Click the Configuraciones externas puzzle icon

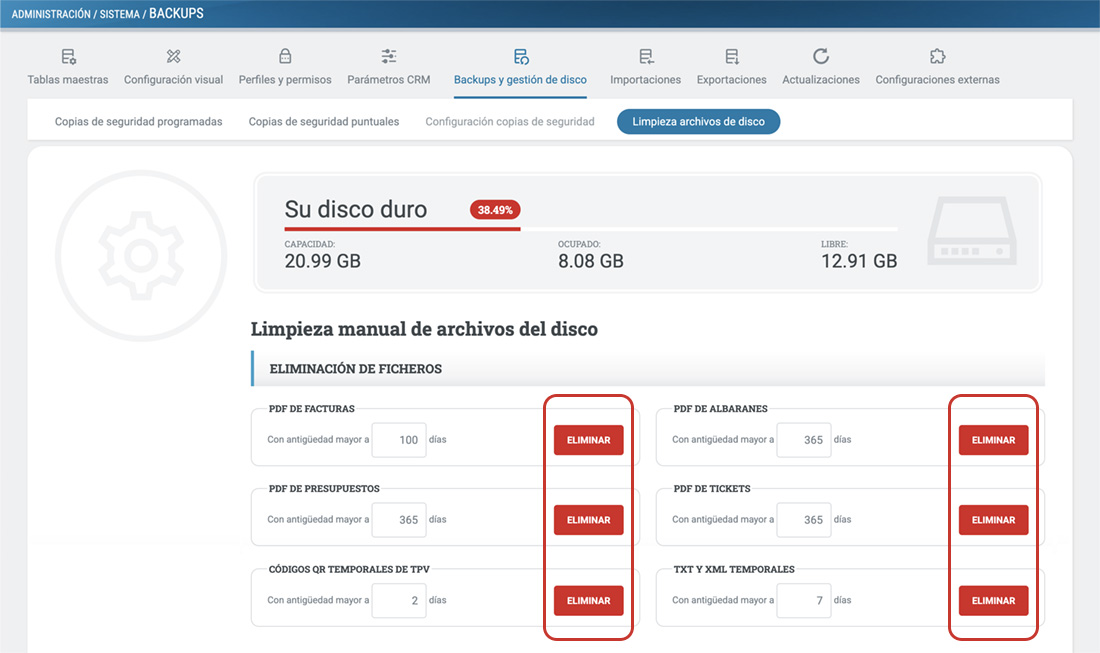(x=937, y=56)
